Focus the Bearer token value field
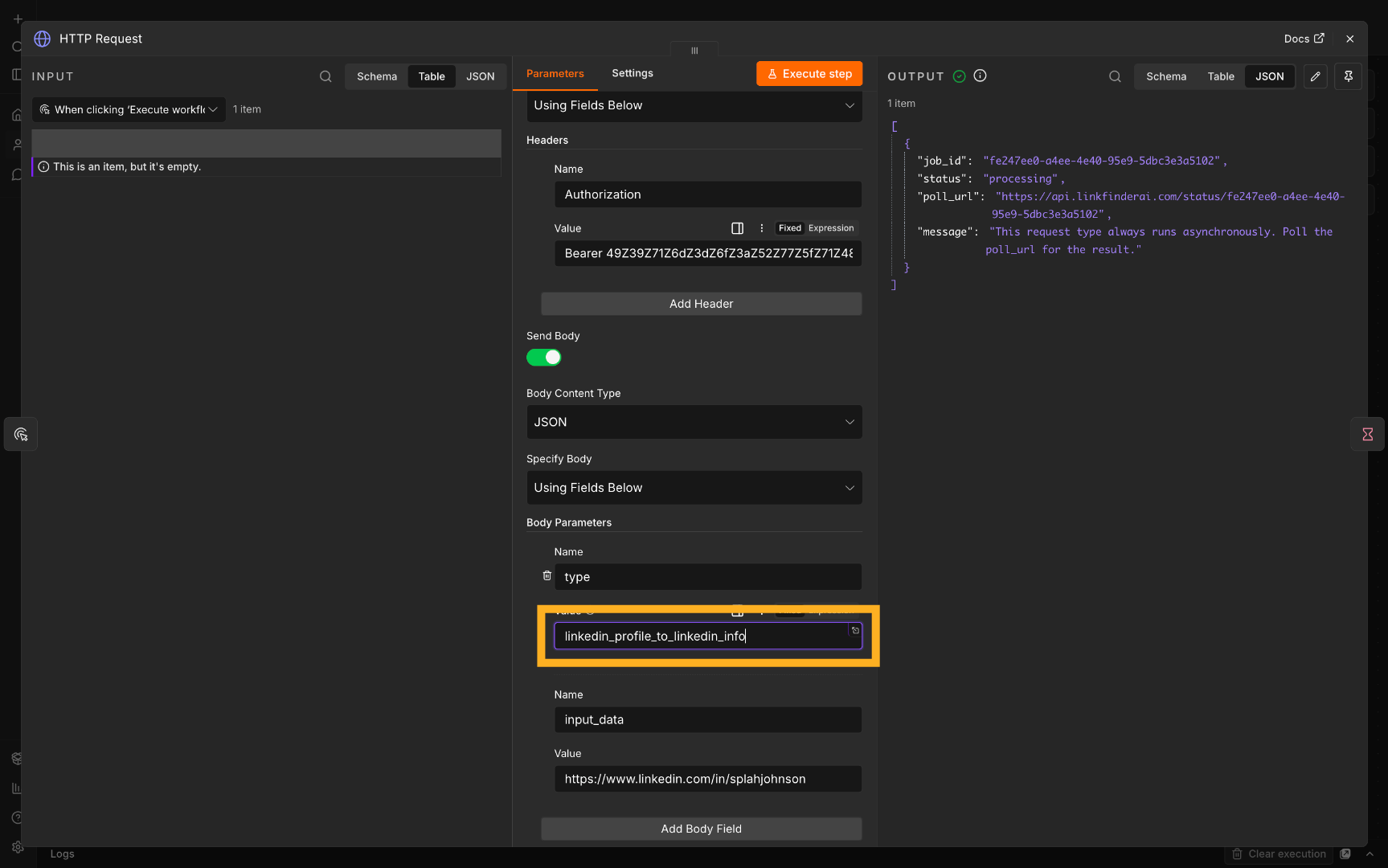The height and width of the screenshot is (868, 1388). coord(708,253)
